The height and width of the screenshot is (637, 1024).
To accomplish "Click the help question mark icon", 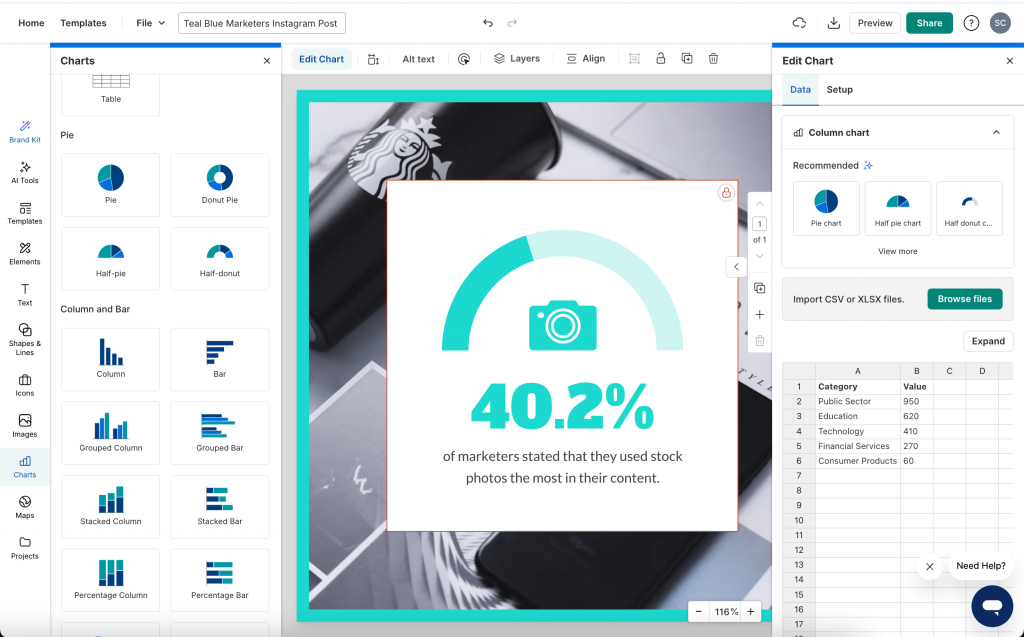I will click(x=970, y=23).
